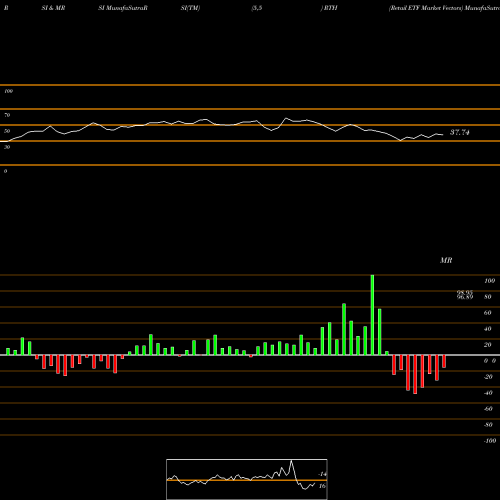
Task: Click the 30 level label on the RSI axis
Action: (x=7, y=147)
